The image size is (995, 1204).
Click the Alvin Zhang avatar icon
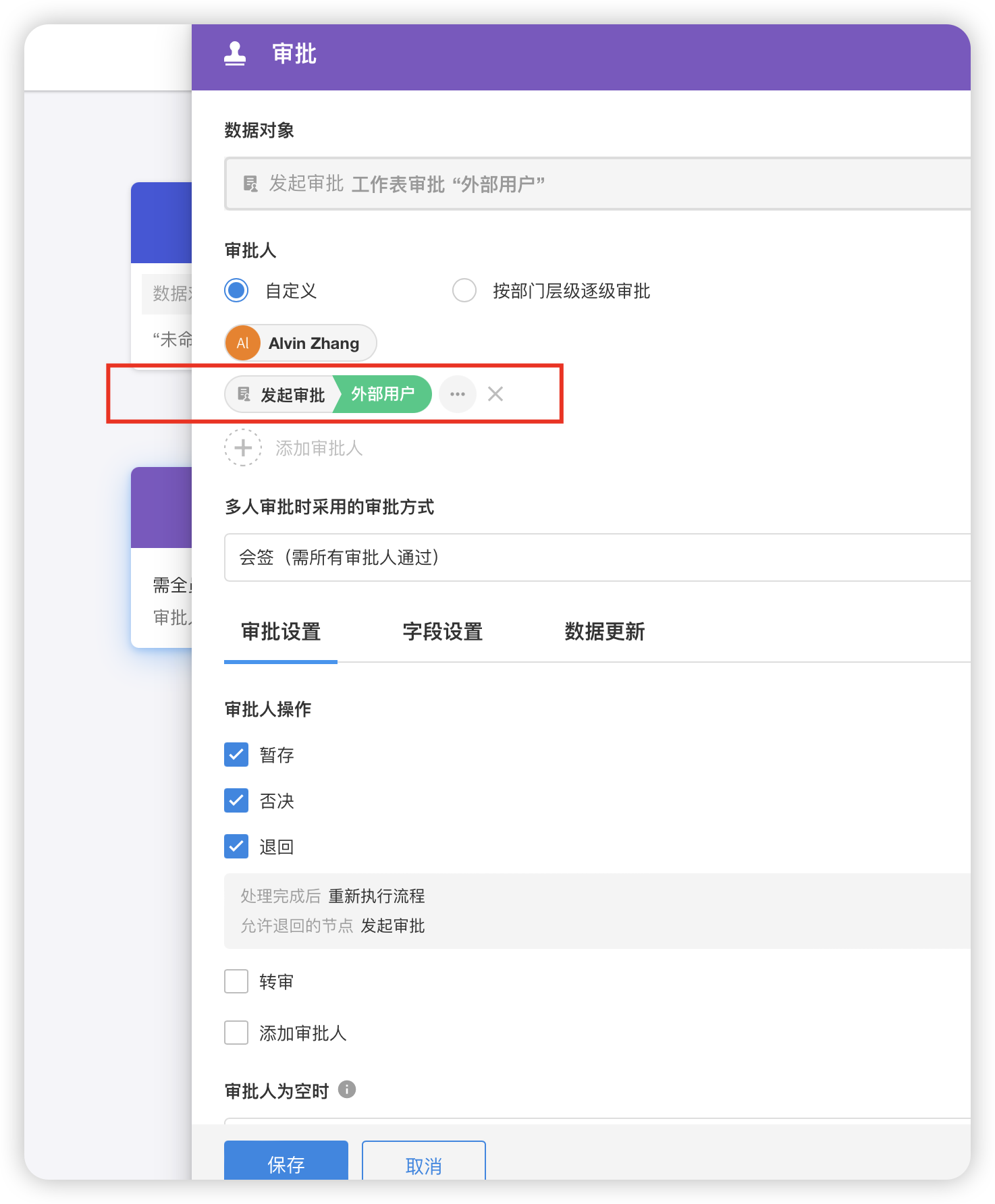[x=243, y=343]
